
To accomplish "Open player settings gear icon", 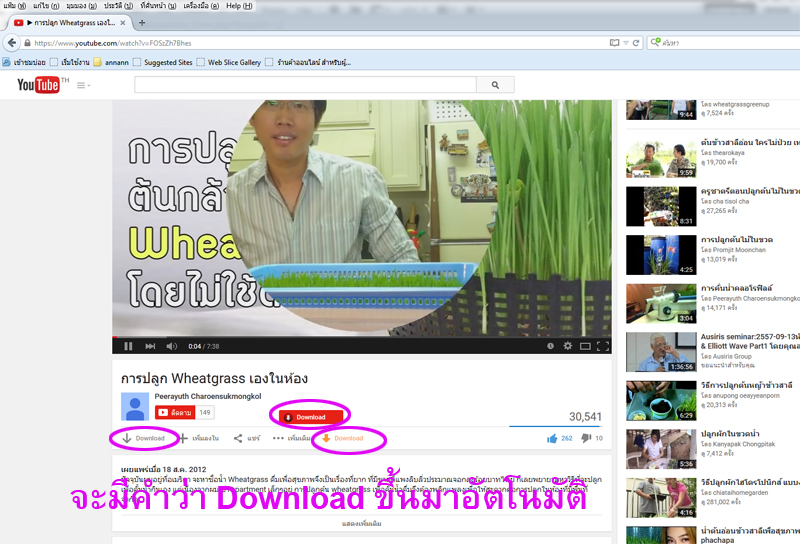I will (x=568, y=346).
